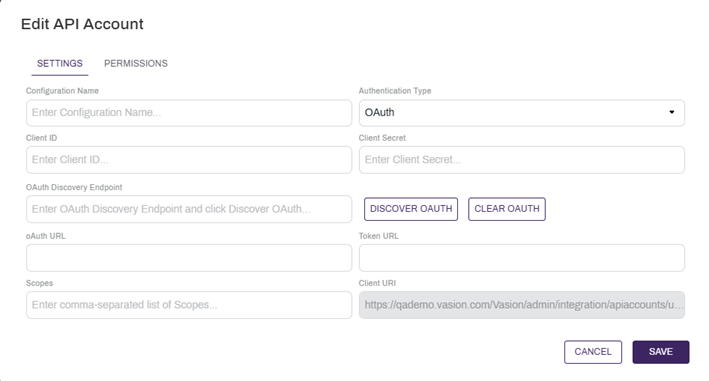Click the Configuration Name label
The width and height of the screenshot is (709, 381).
pos(62,91)
